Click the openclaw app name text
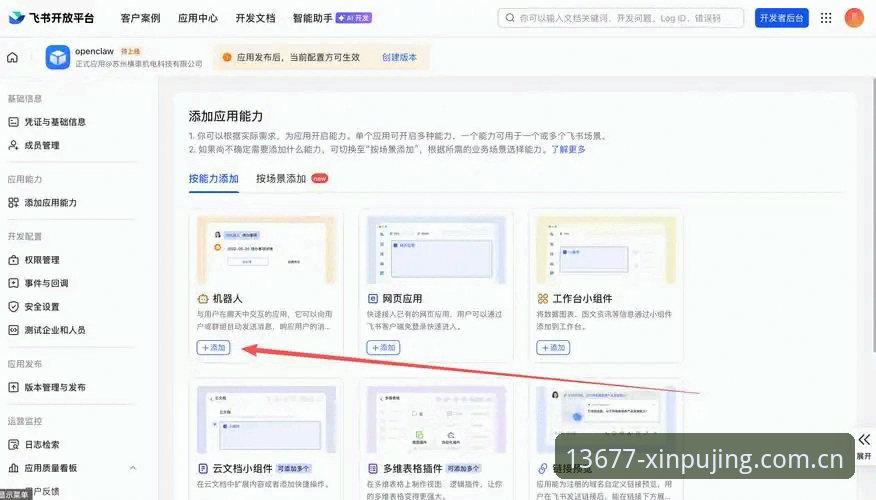Viewport: 876px width, 500px height. coord(94,51)
